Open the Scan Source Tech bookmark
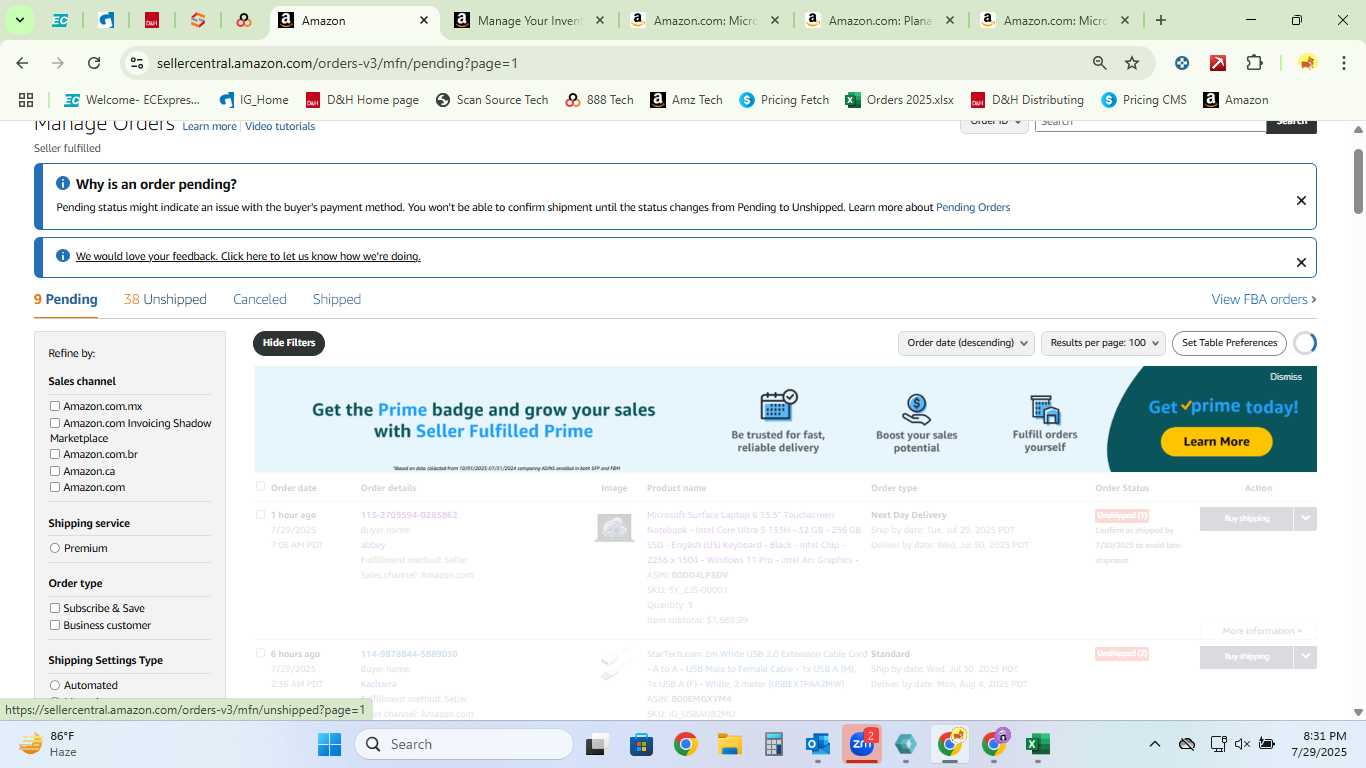This screenshot has width=1366, height=768. click(x=492, y=100)
